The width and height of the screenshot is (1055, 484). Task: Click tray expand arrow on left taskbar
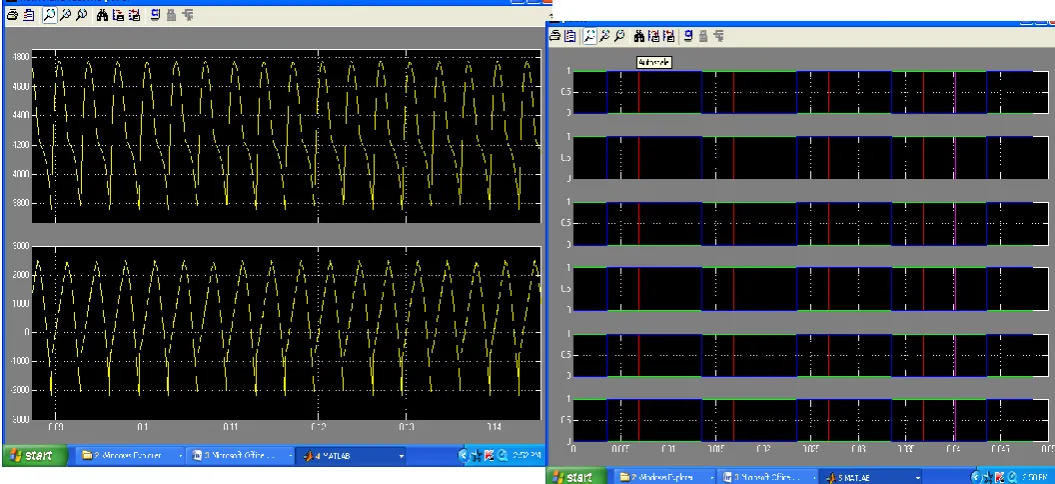click(463, 456)
